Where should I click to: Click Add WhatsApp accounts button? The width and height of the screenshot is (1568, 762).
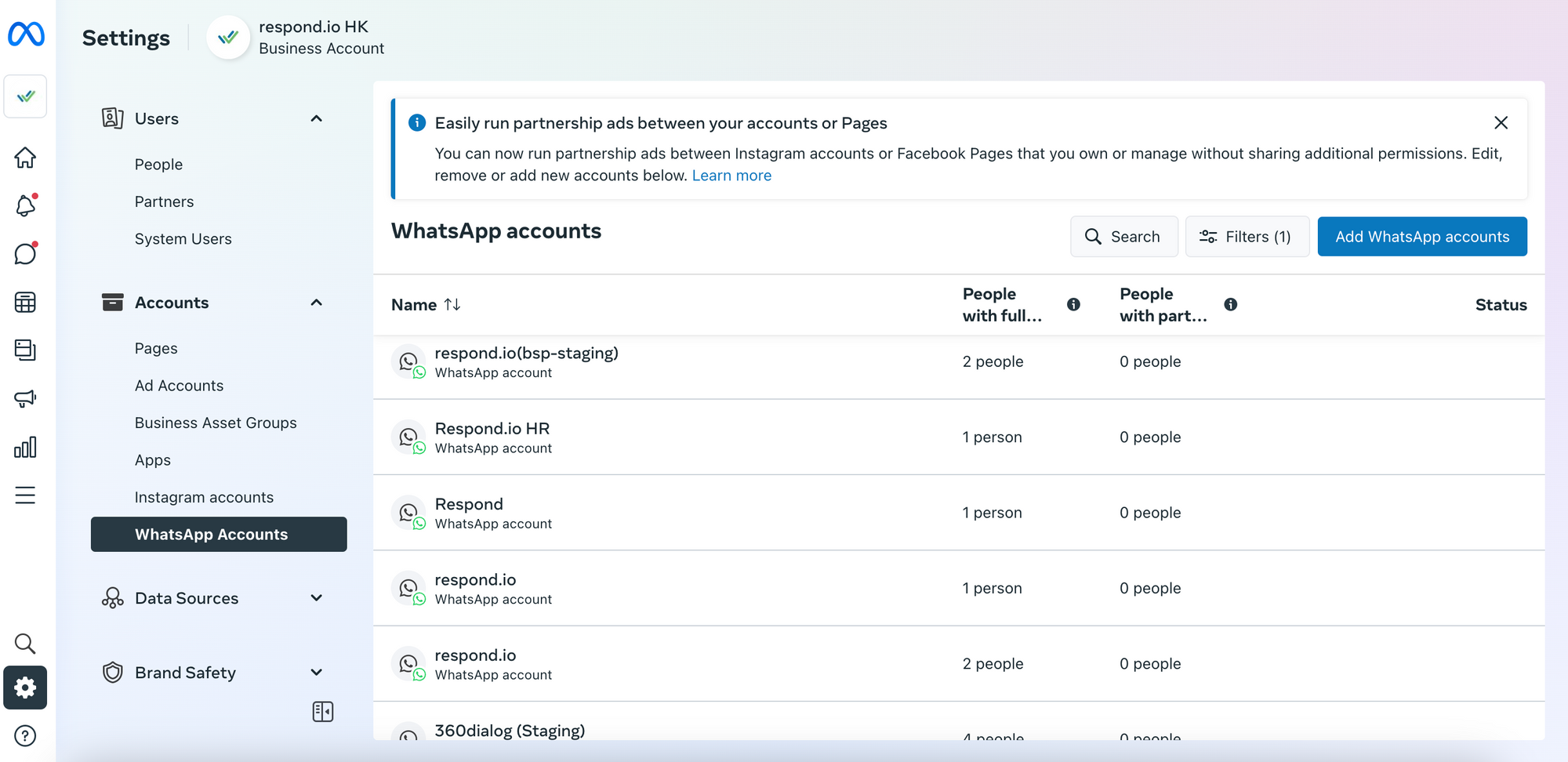coord(1421,237)
